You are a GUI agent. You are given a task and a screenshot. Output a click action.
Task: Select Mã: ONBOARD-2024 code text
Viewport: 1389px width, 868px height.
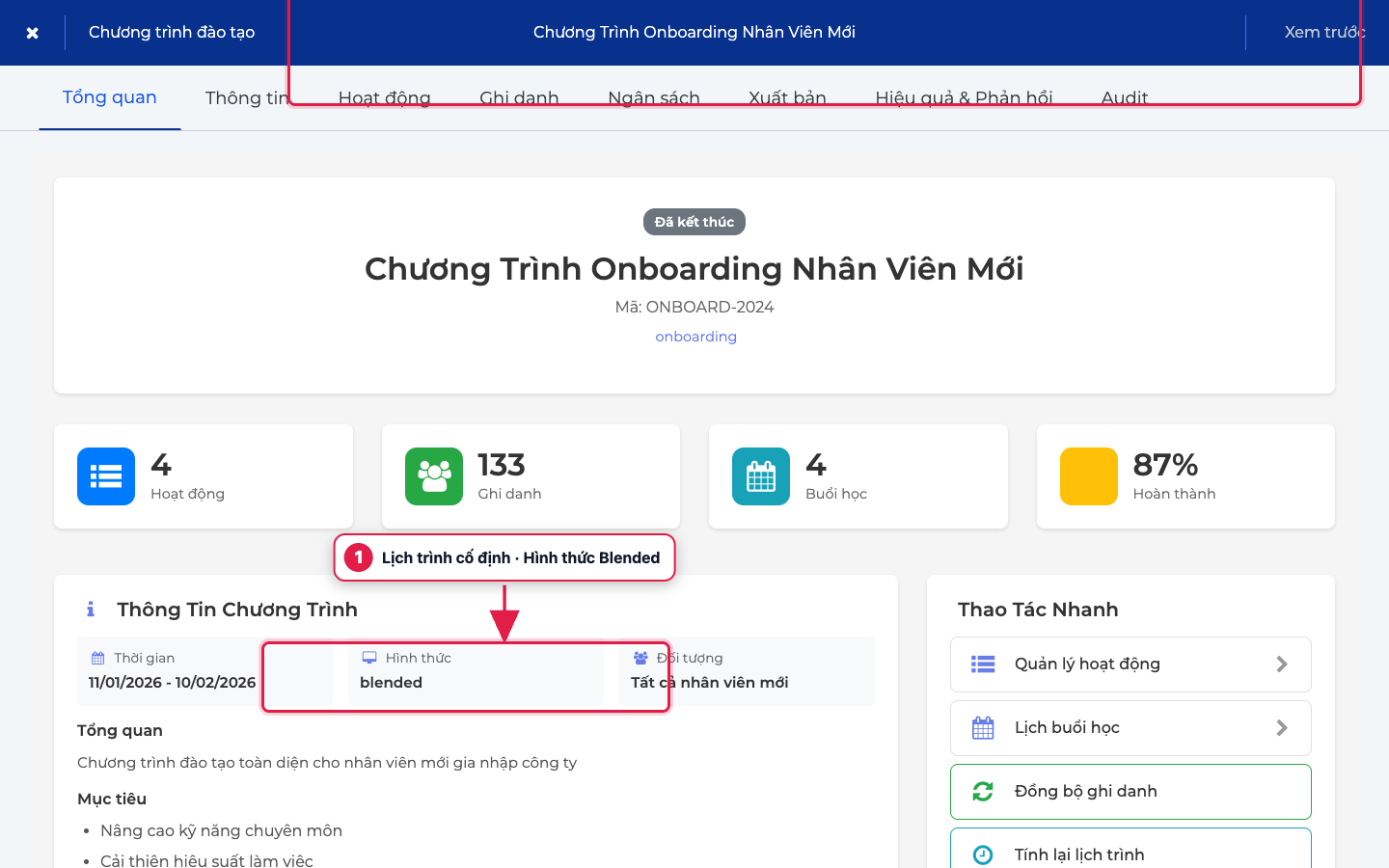click(694, 307)
